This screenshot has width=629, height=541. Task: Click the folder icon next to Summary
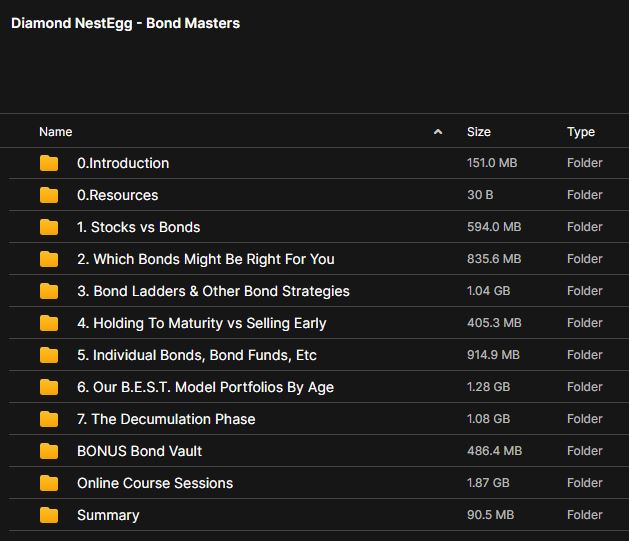click(49, 515)
